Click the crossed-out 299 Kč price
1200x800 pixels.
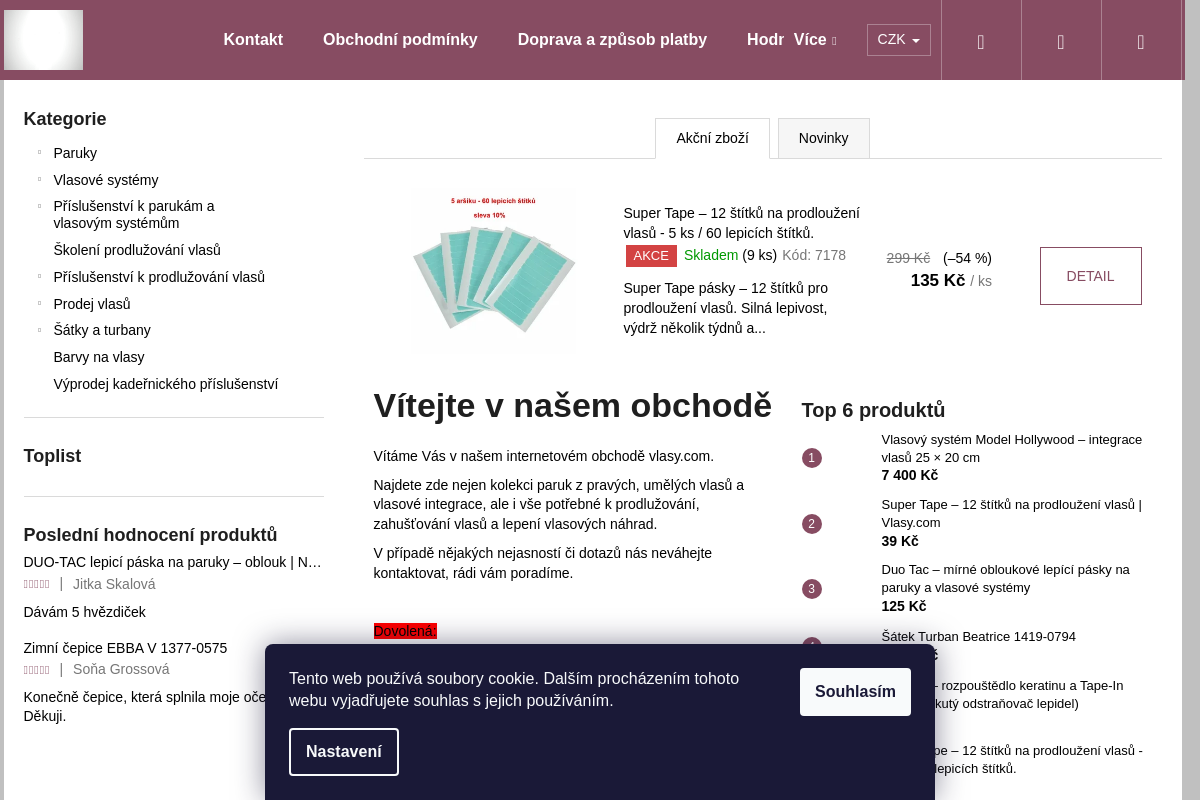click(x=908, y=258)
